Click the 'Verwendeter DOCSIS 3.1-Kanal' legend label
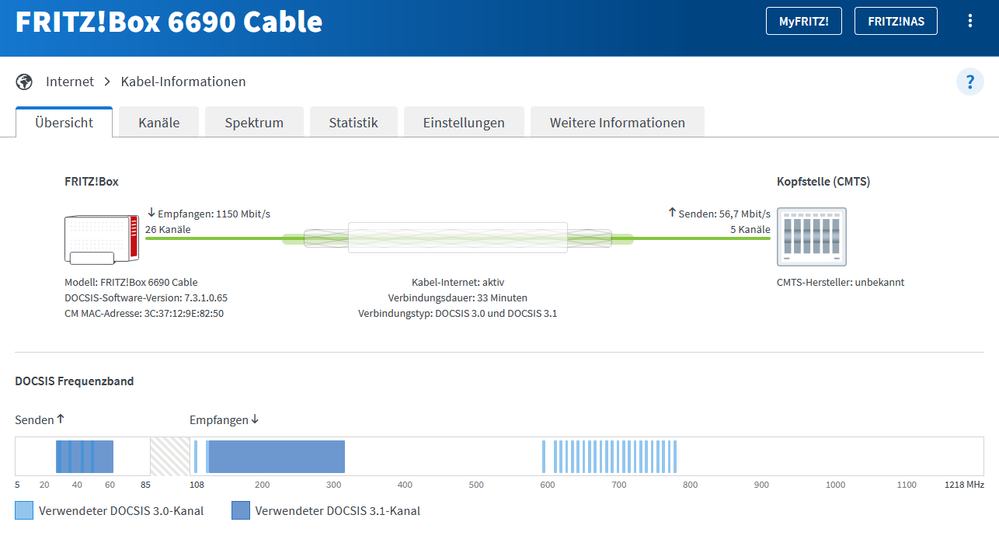999x539 pixels. click(338, 510)
